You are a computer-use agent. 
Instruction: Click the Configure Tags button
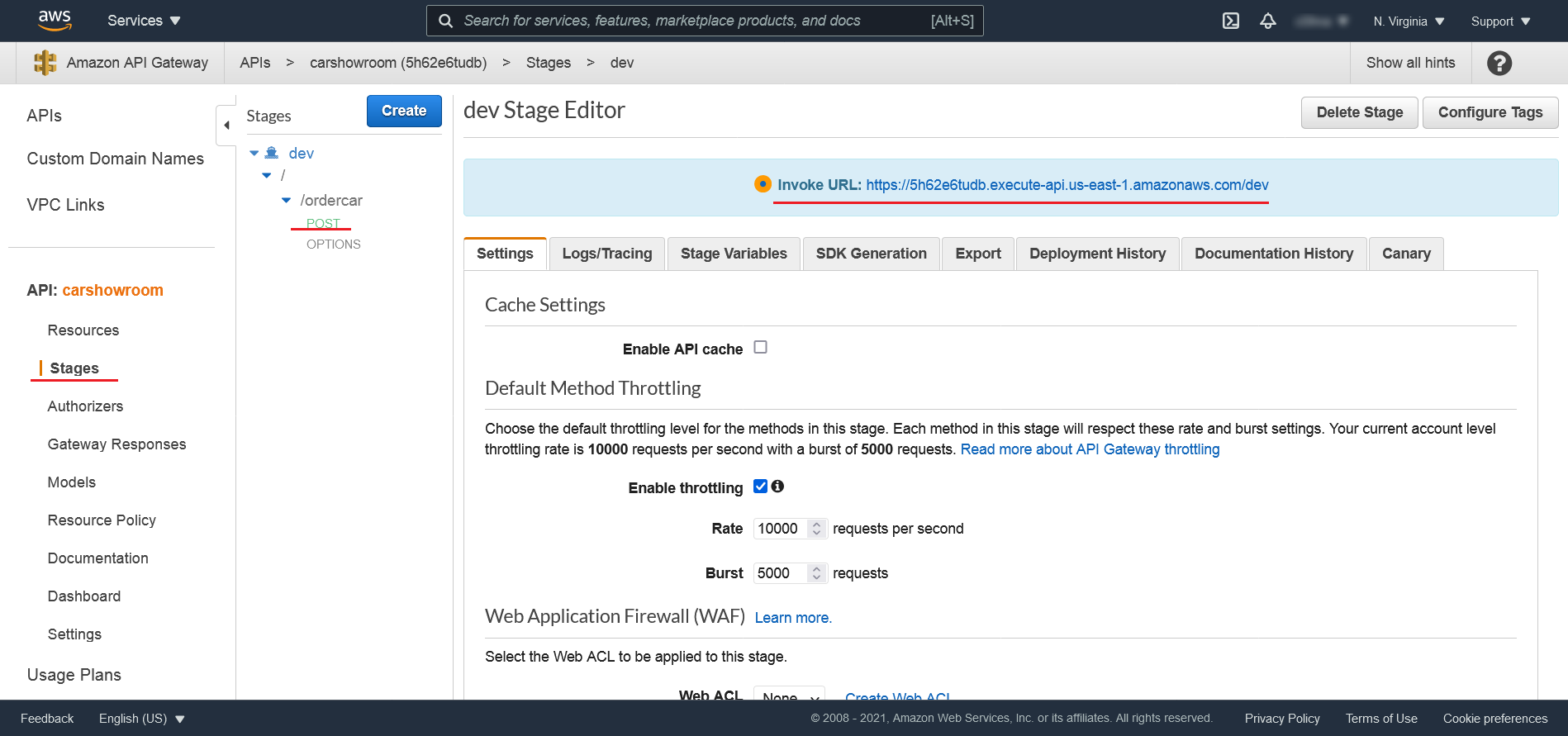pyautogui.click(x=1490, y=112)
